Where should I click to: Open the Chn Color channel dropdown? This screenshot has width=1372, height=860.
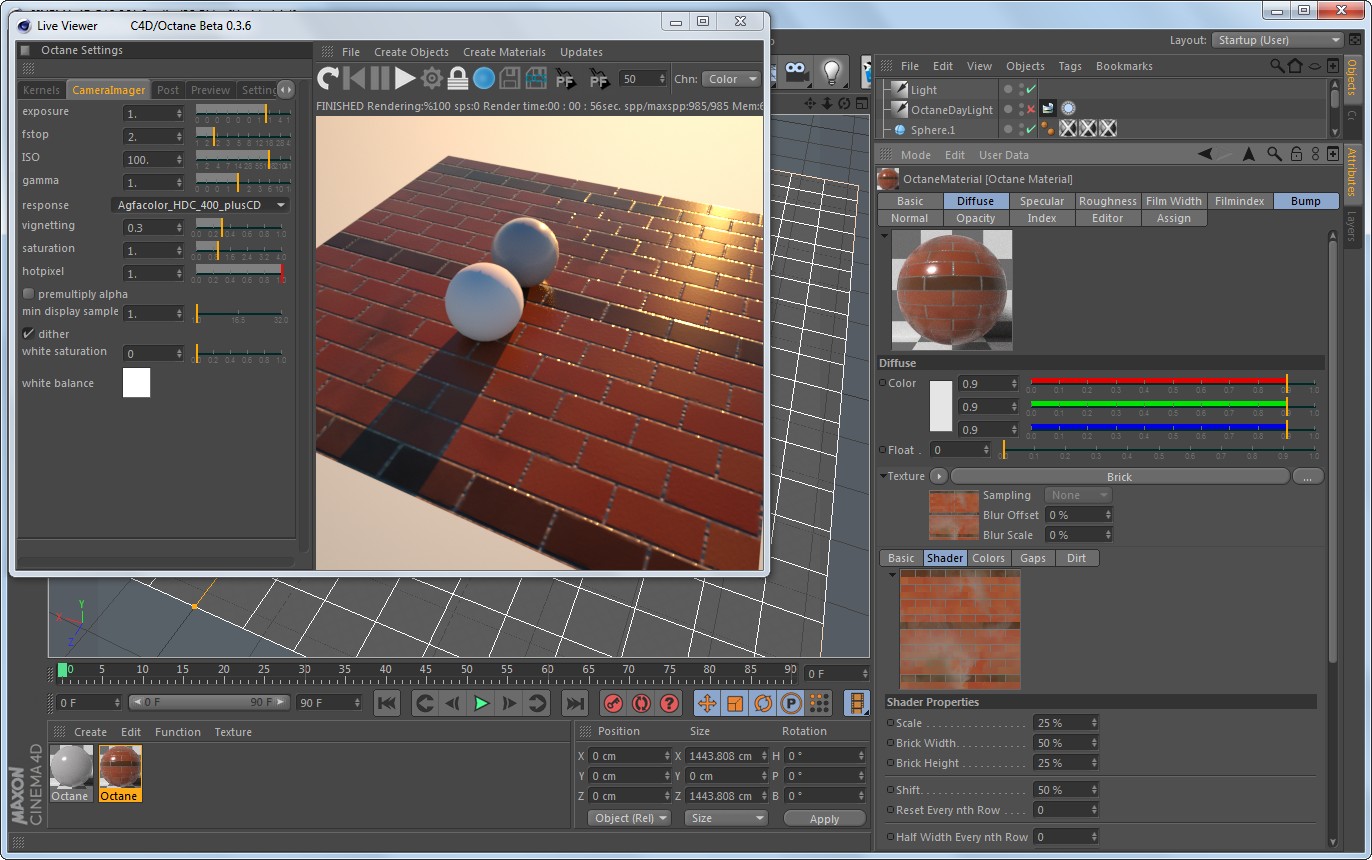point(731,79)
